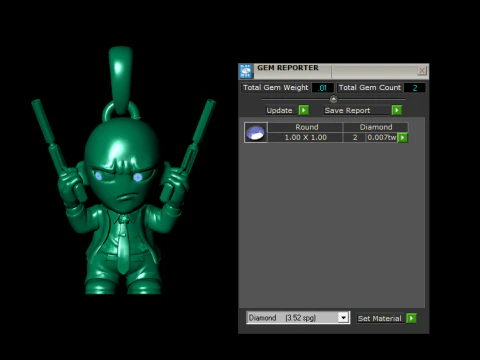The width and height of the screenshot is (480, 360).
Task: Select the round diamond gem thumbnail
Action: [x=256, y=132]
